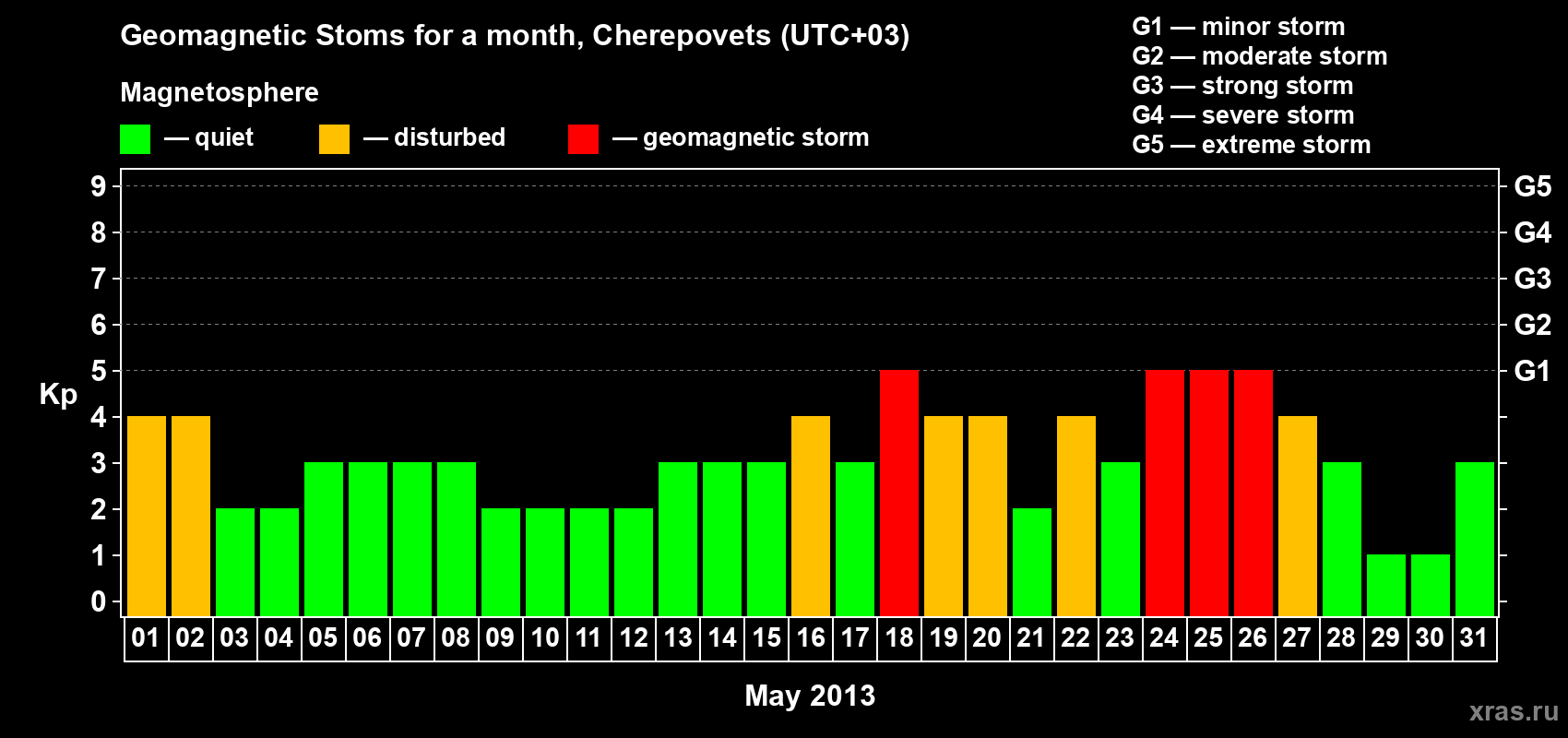Click the orange bar for day 20

pos(988,516)
